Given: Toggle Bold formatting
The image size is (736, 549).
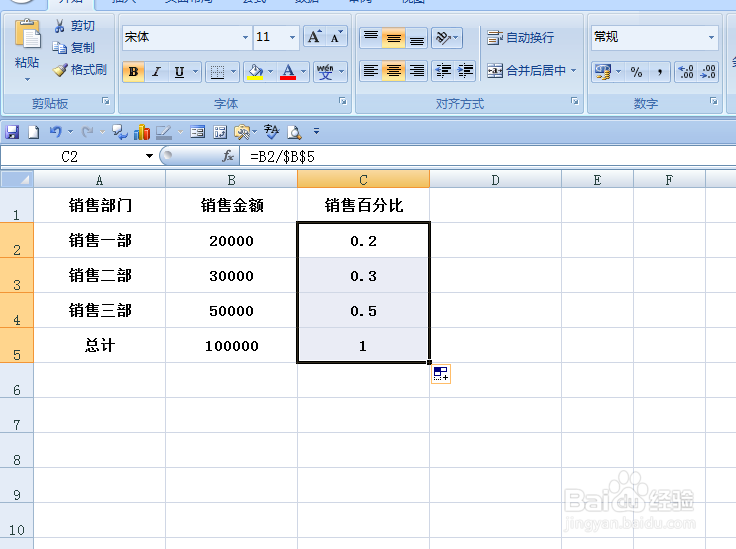Looking at the screenshot, I should (133, 72).
